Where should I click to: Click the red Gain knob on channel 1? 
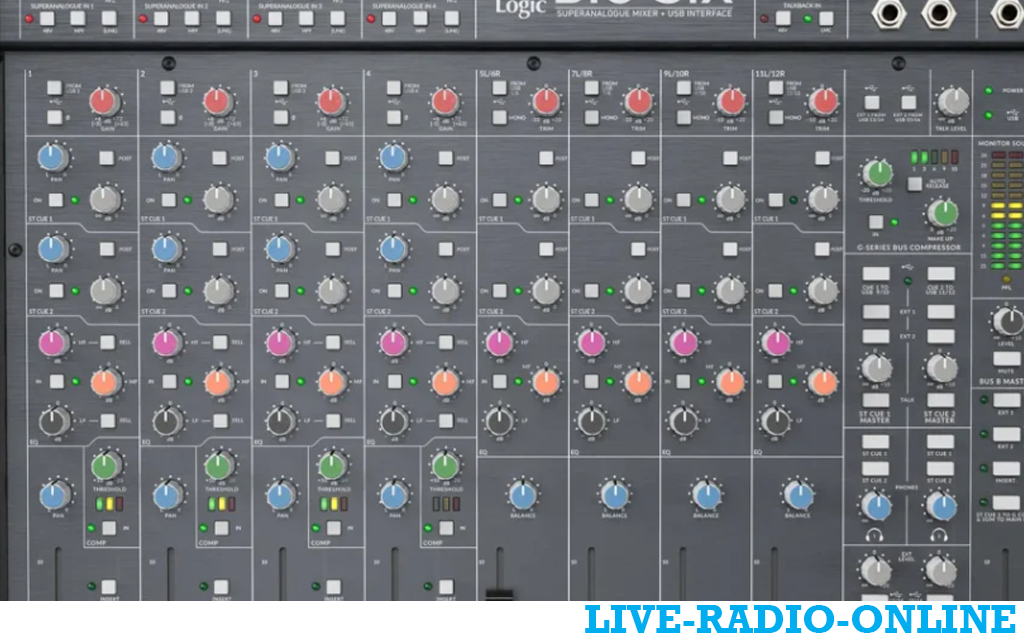(x=103, y=101)
